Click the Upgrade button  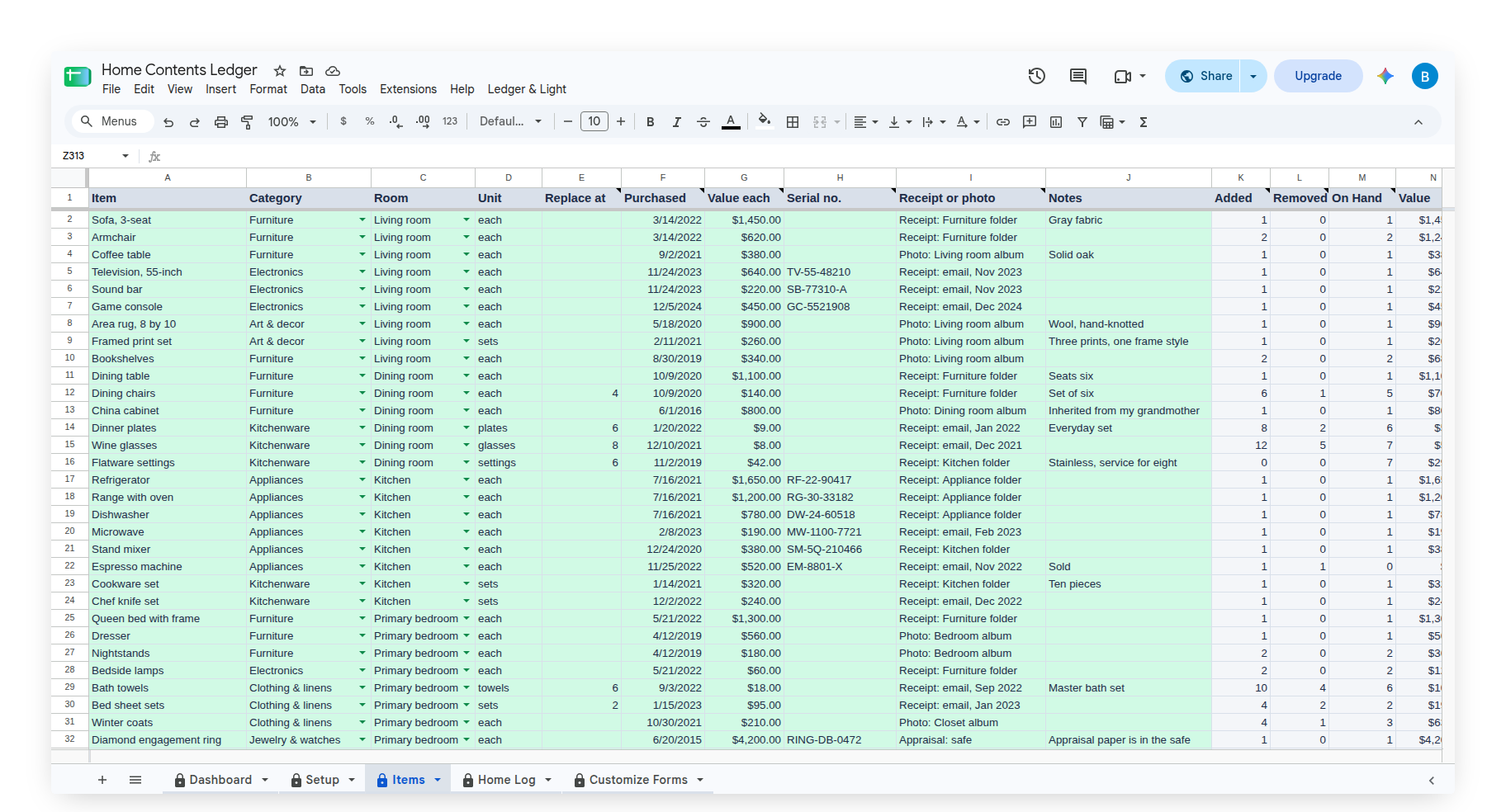pyautogui.click(x=1318, y=76)
